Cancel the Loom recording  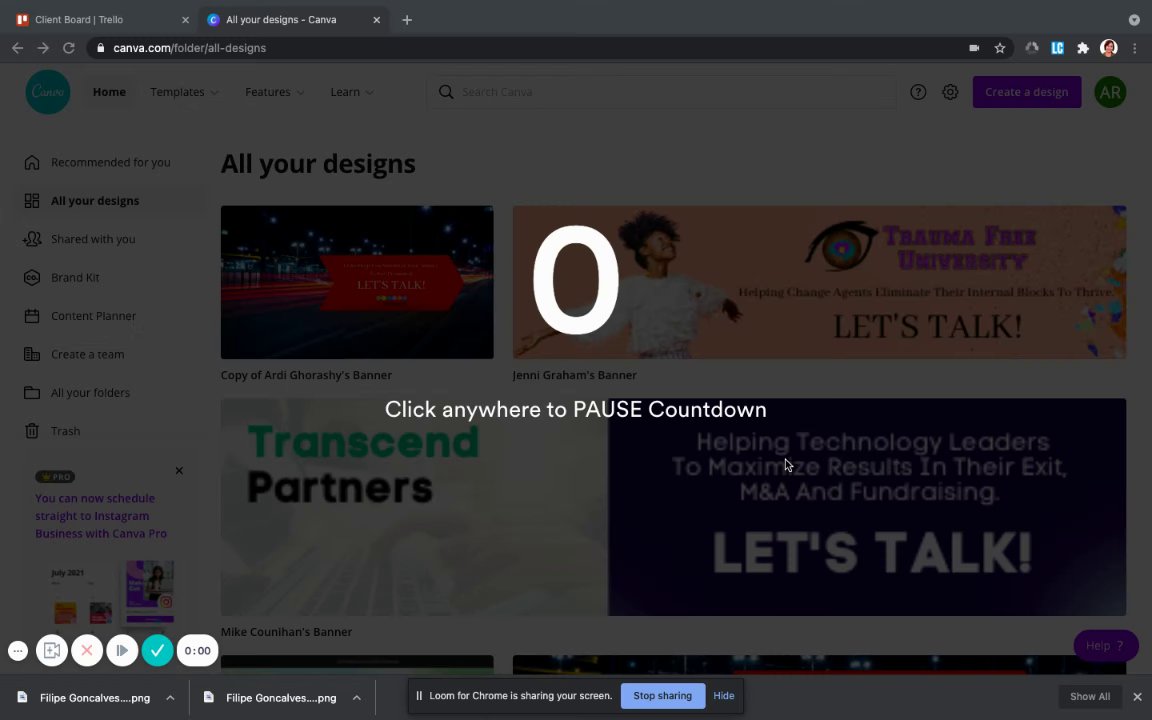point(87,650)
